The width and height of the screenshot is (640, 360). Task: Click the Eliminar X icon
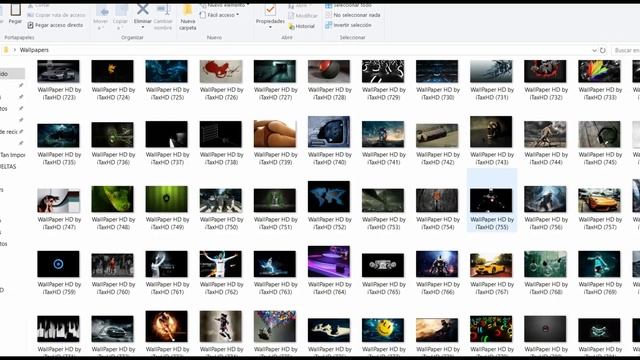pyautogui.click(x=142, y=9)
